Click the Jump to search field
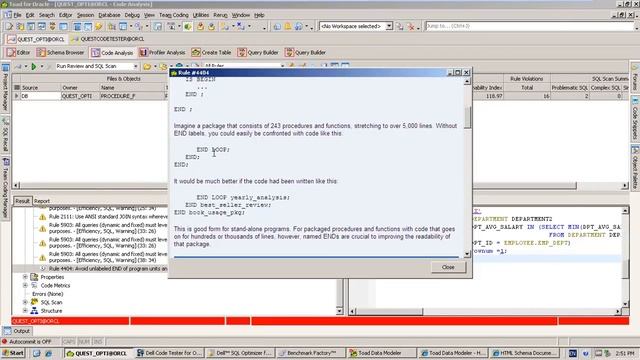The image size is (640, 360). [x=529, y=26]
